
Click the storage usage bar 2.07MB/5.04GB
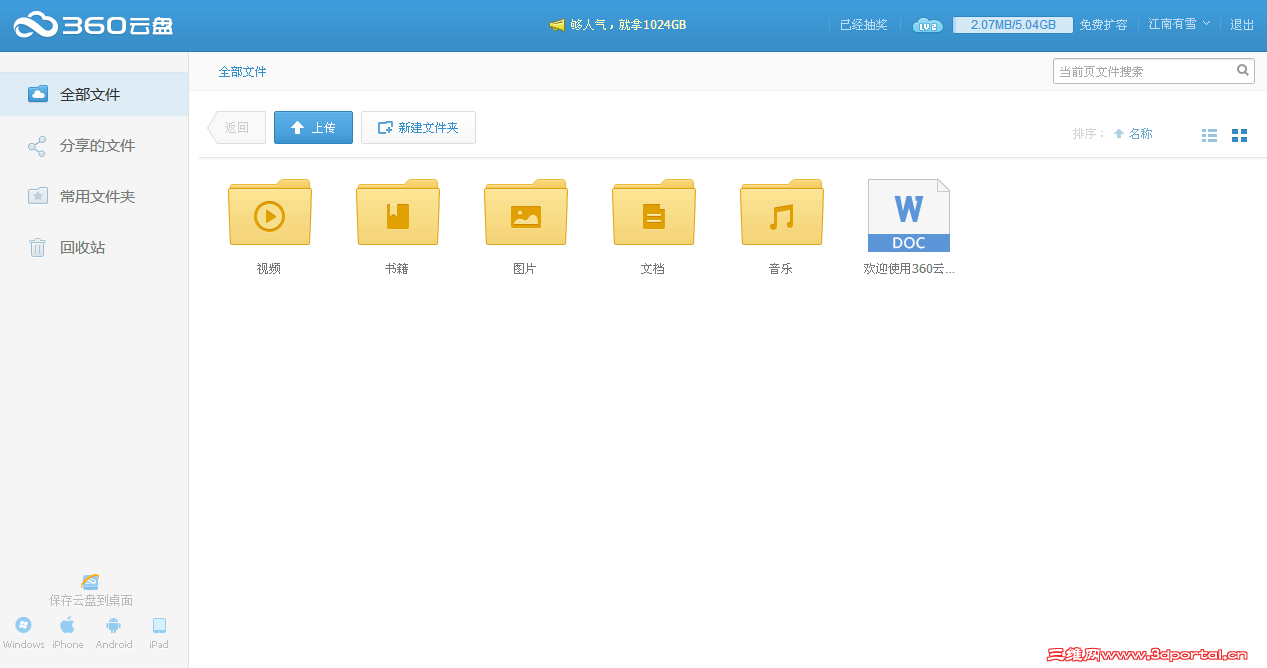(x=1013, y=25)
